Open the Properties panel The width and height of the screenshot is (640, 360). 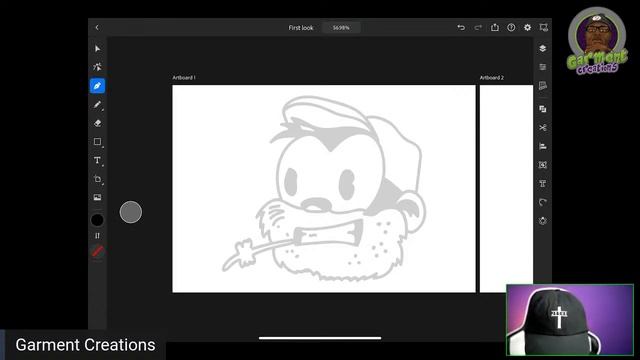[542, 67]
